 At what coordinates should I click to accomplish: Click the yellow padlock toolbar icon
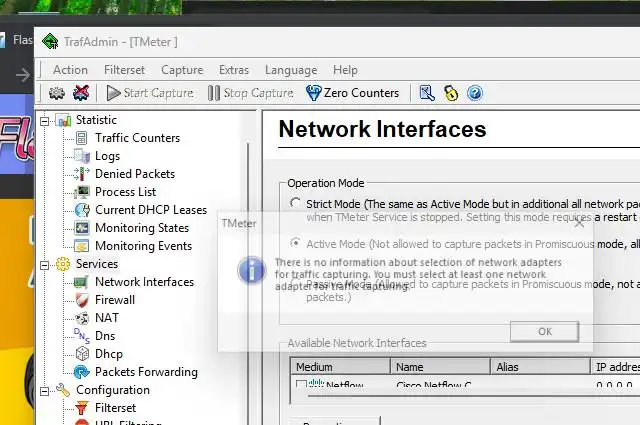451,93
